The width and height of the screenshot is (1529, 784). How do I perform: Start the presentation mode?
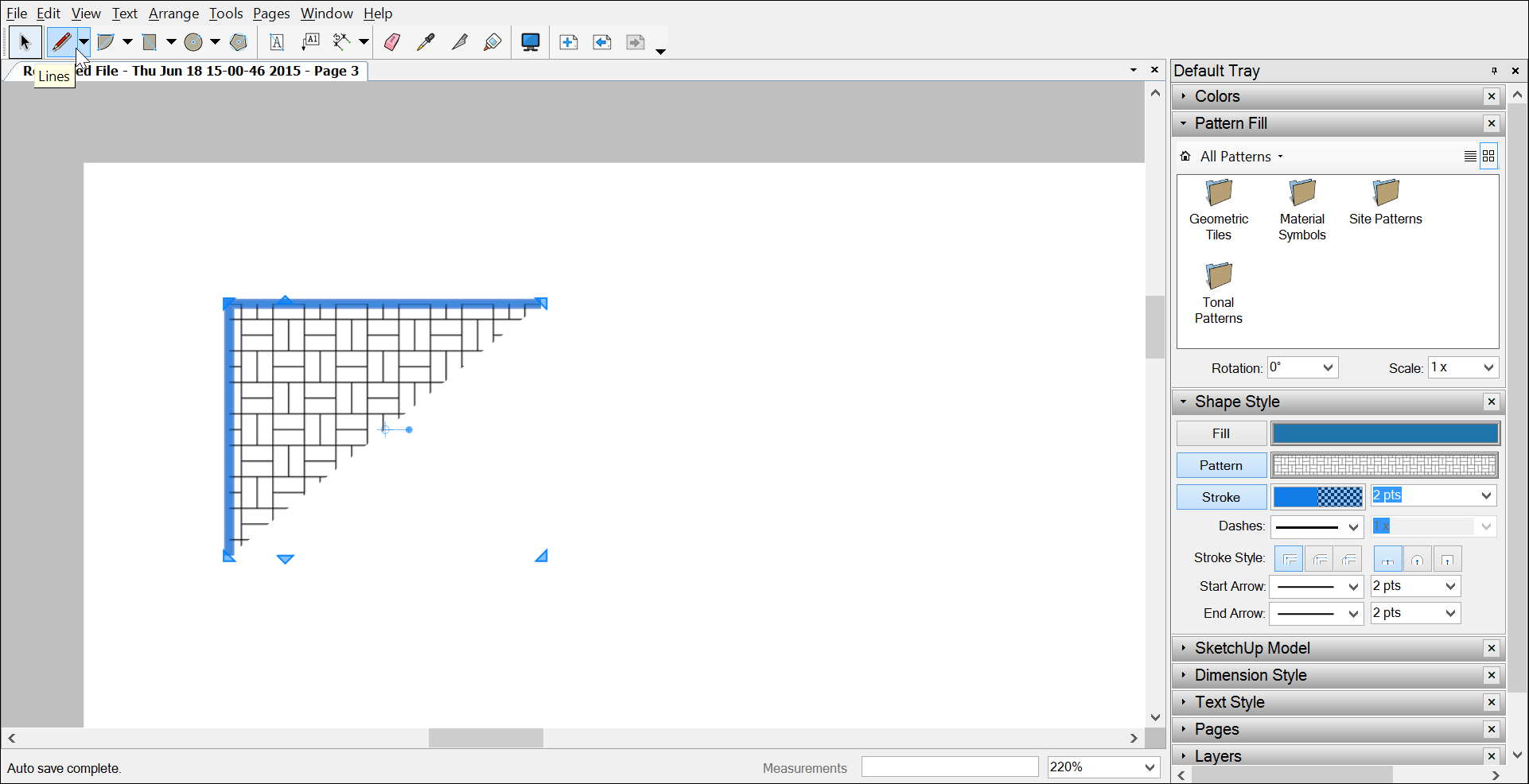click(530, 42)
